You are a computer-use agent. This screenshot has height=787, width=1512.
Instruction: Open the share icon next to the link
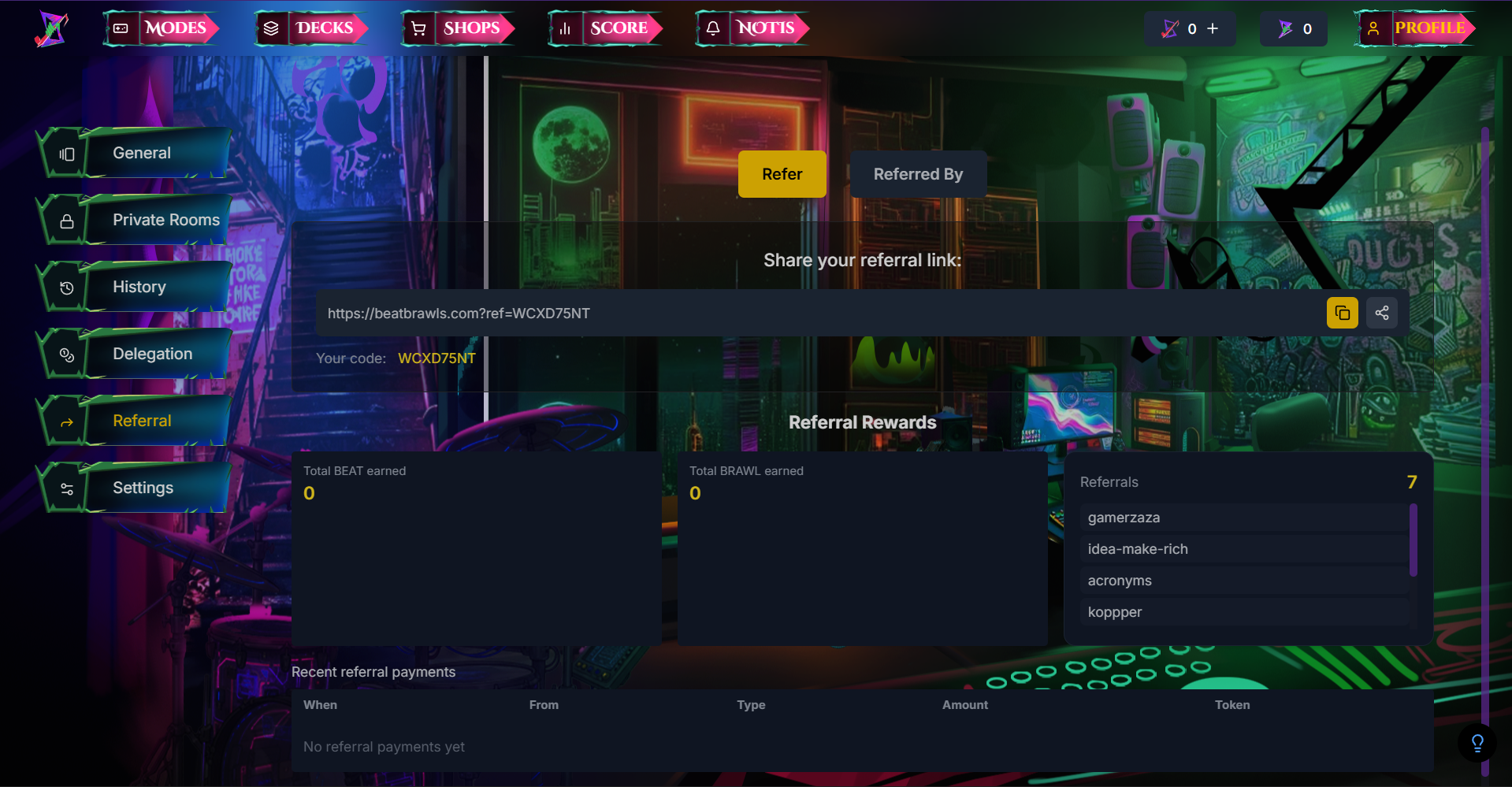pyautogui.click(x=1381, y=312)
